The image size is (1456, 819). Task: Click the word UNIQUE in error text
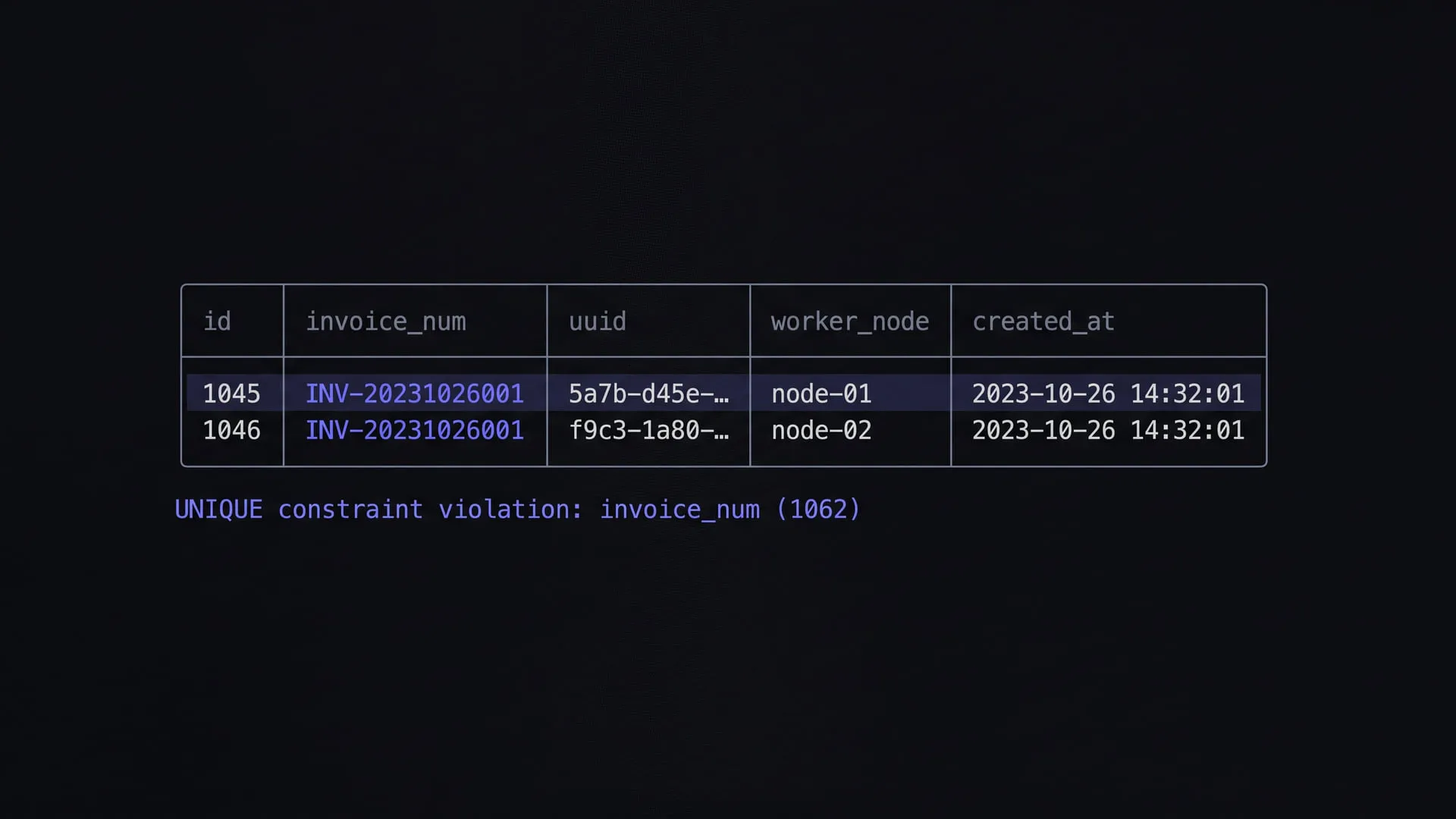coord(218,510)
